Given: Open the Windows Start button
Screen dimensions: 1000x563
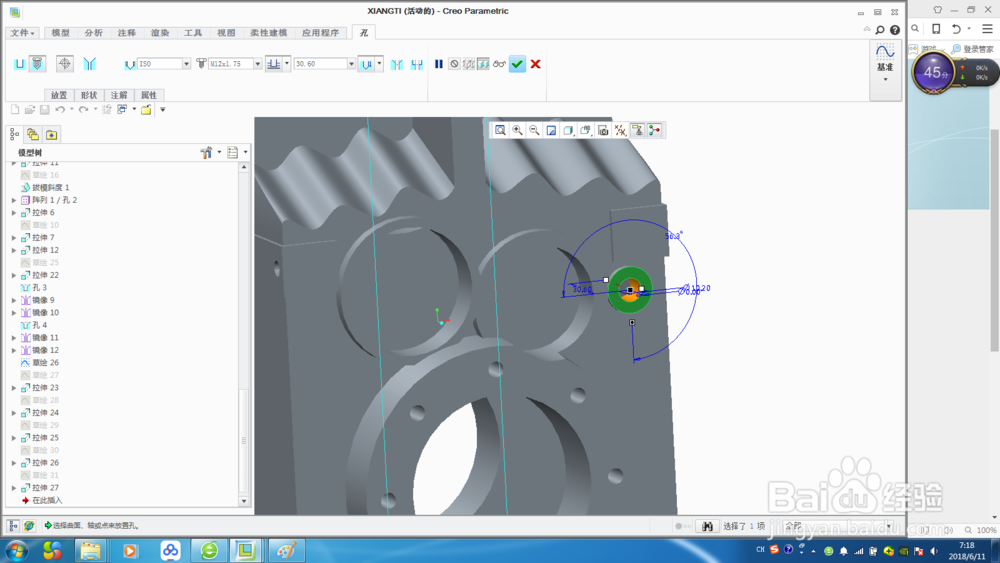Looking at the screenshot, I should (17, 550).
